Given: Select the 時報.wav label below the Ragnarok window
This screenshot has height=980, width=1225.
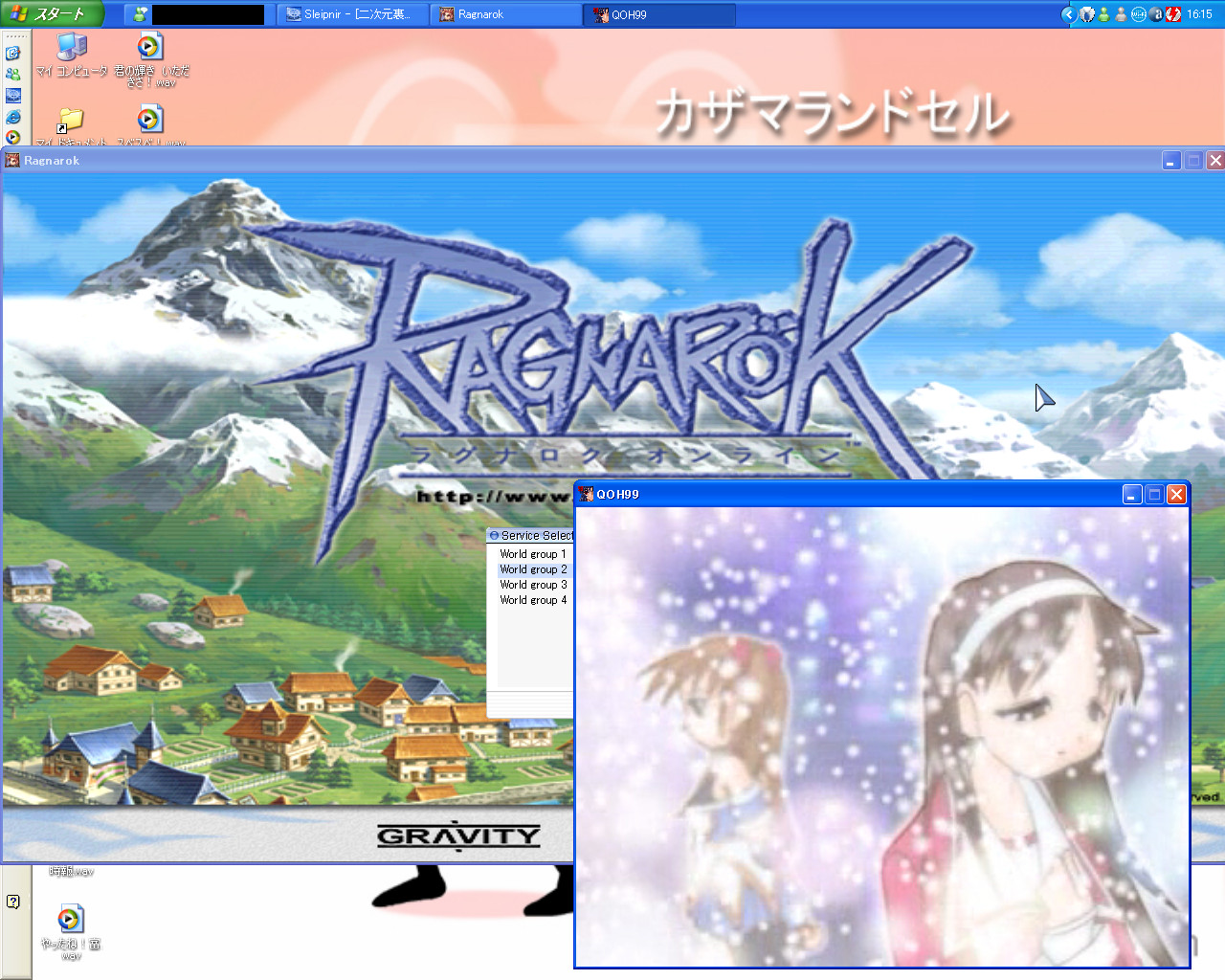Looking at the screenshot, I should coord(71,871).
